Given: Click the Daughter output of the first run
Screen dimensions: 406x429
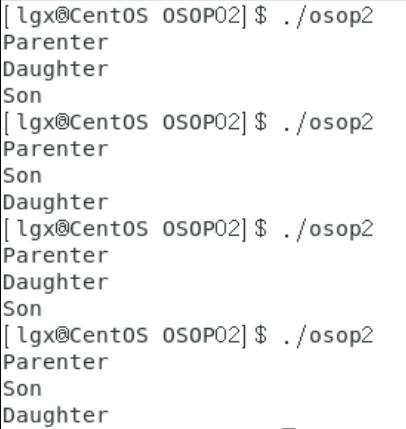Looking at the screenshot, I should 56,70.
